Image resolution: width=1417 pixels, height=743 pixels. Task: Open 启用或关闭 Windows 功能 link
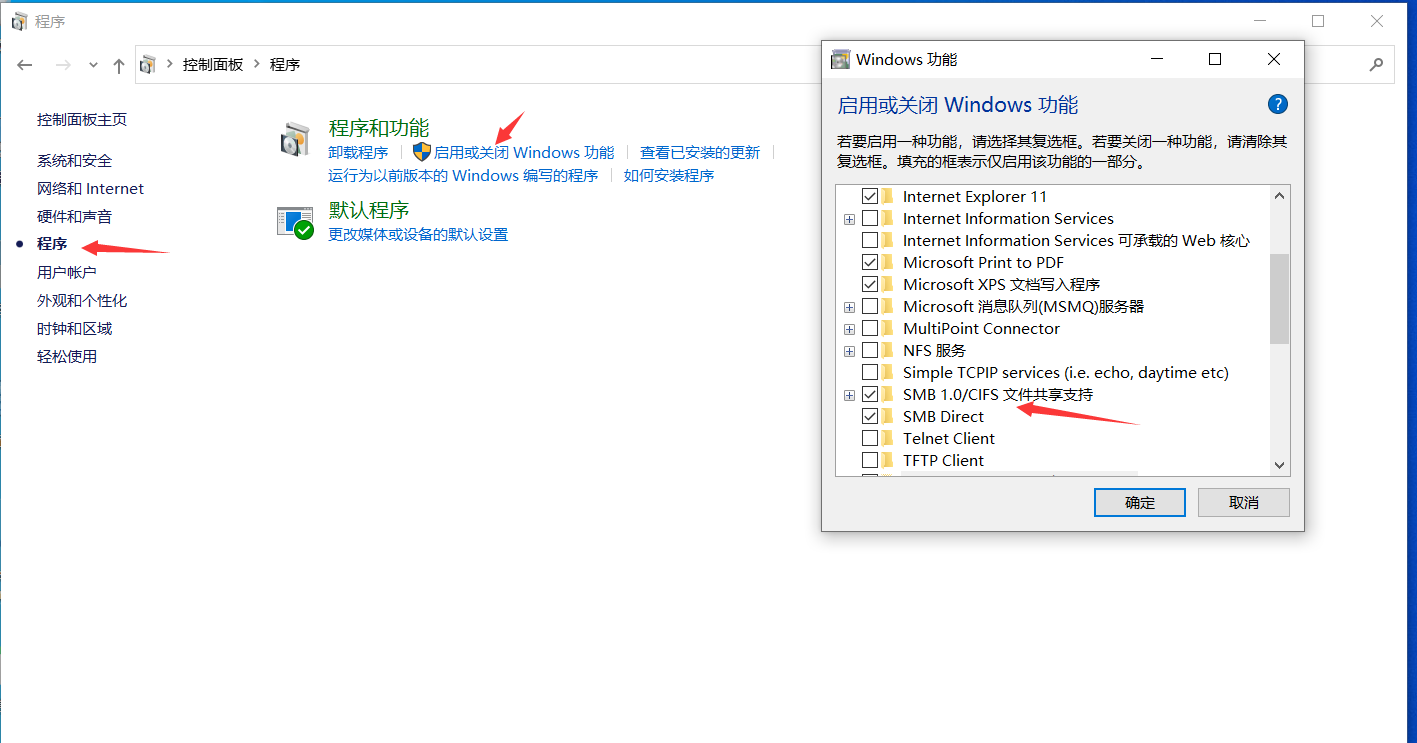(x=524, y=152)
